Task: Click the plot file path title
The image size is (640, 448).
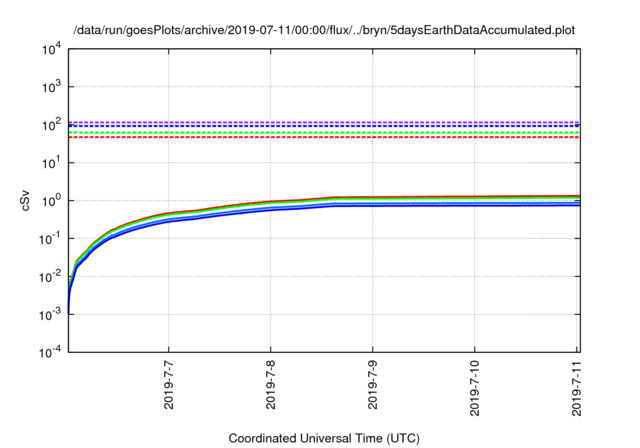Action: point(324,30)
